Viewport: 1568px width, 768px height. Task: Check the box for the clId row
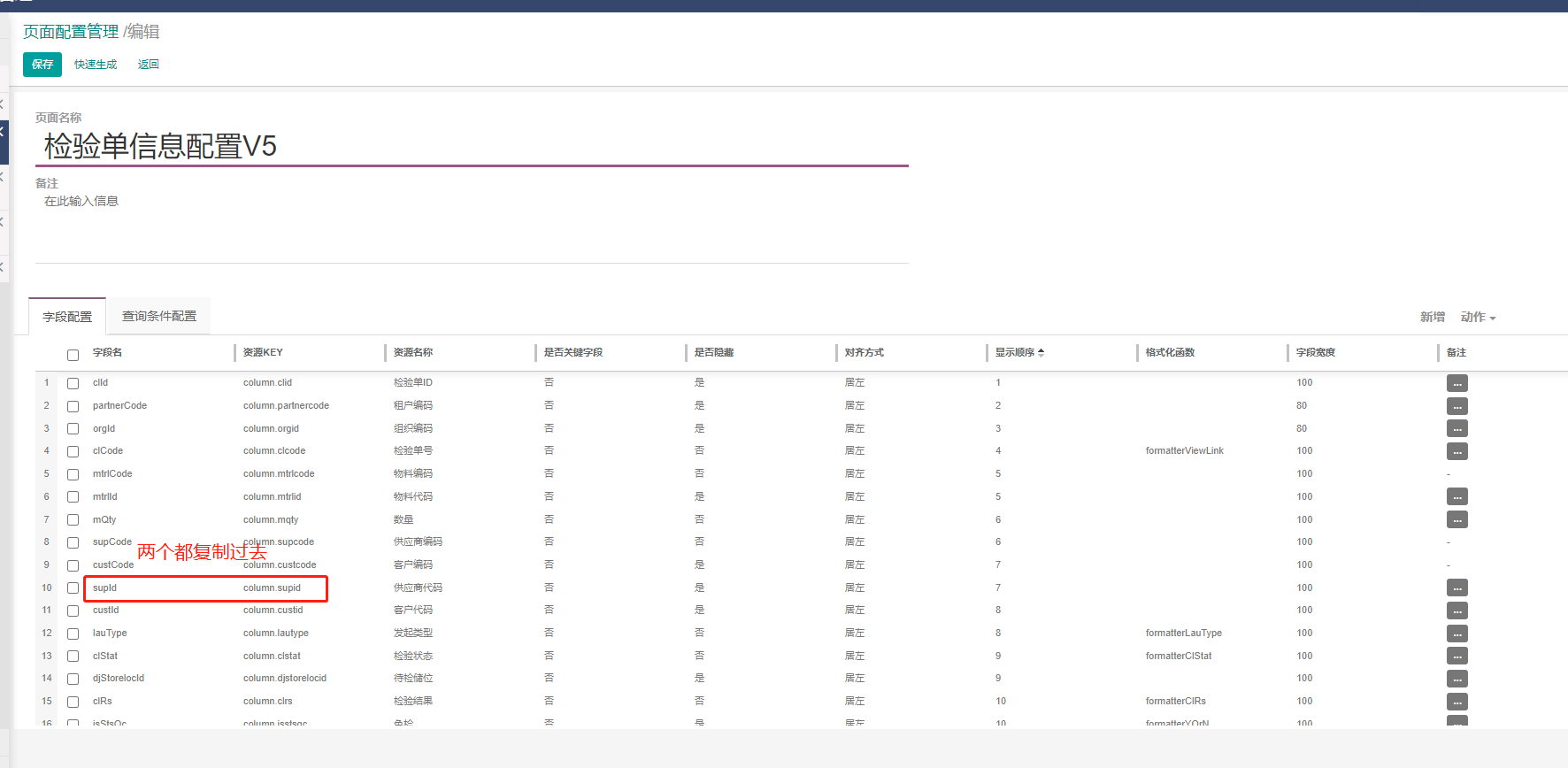(x=73, y=383)
